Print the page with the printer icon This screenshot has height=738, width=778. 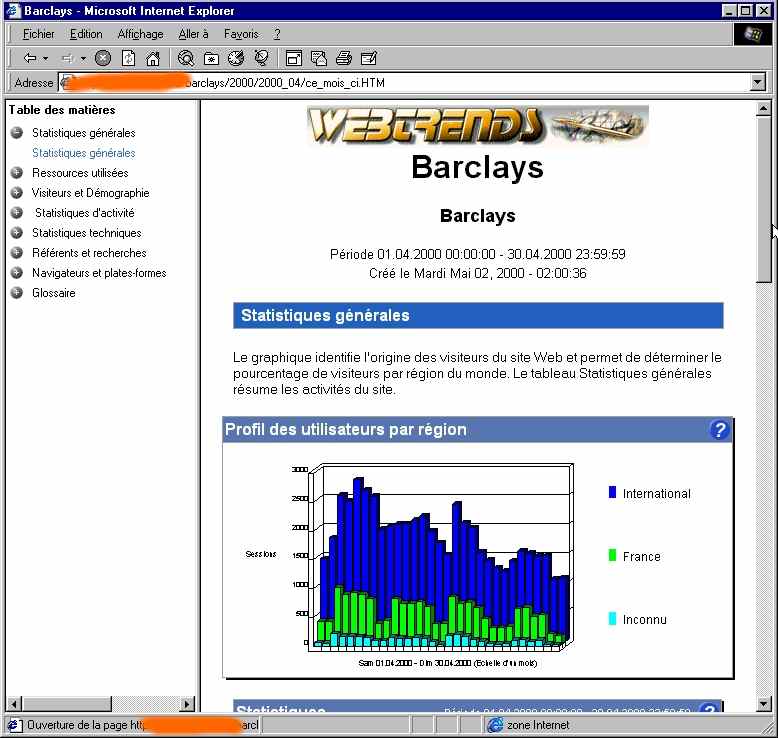(x=343, y=59)
